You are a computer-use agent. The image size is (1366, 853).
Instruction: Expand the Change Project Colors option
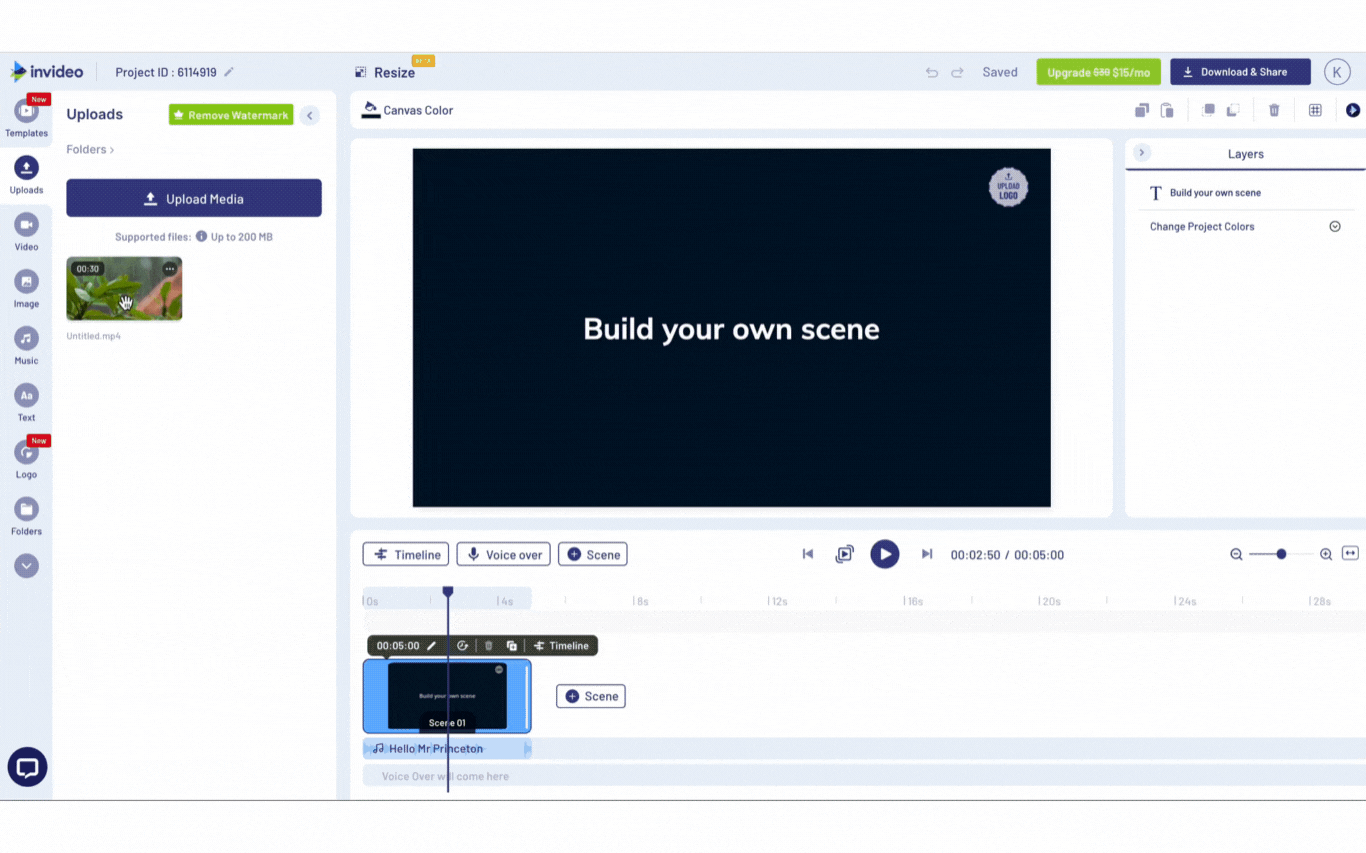coord(1334,226)
